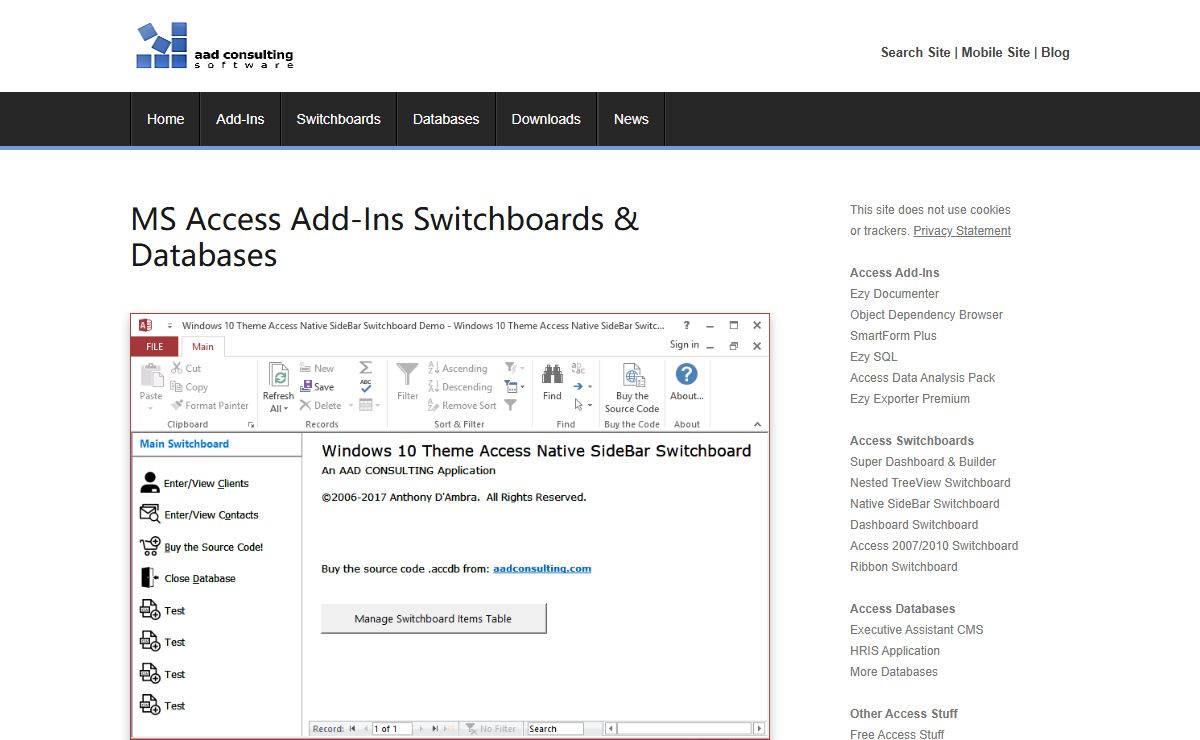The height and width of the screenshot is (740, 1200).
Task: Select the Format Painter tool
Action: point(210,406)
